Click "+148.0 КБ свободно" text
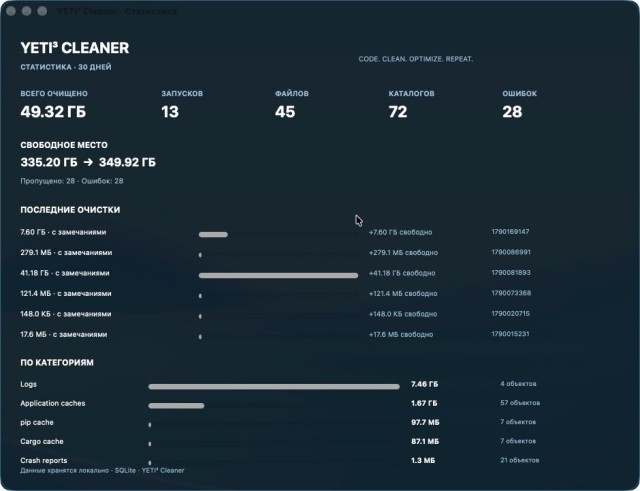 pyautogui.click(x=403, y=314)
